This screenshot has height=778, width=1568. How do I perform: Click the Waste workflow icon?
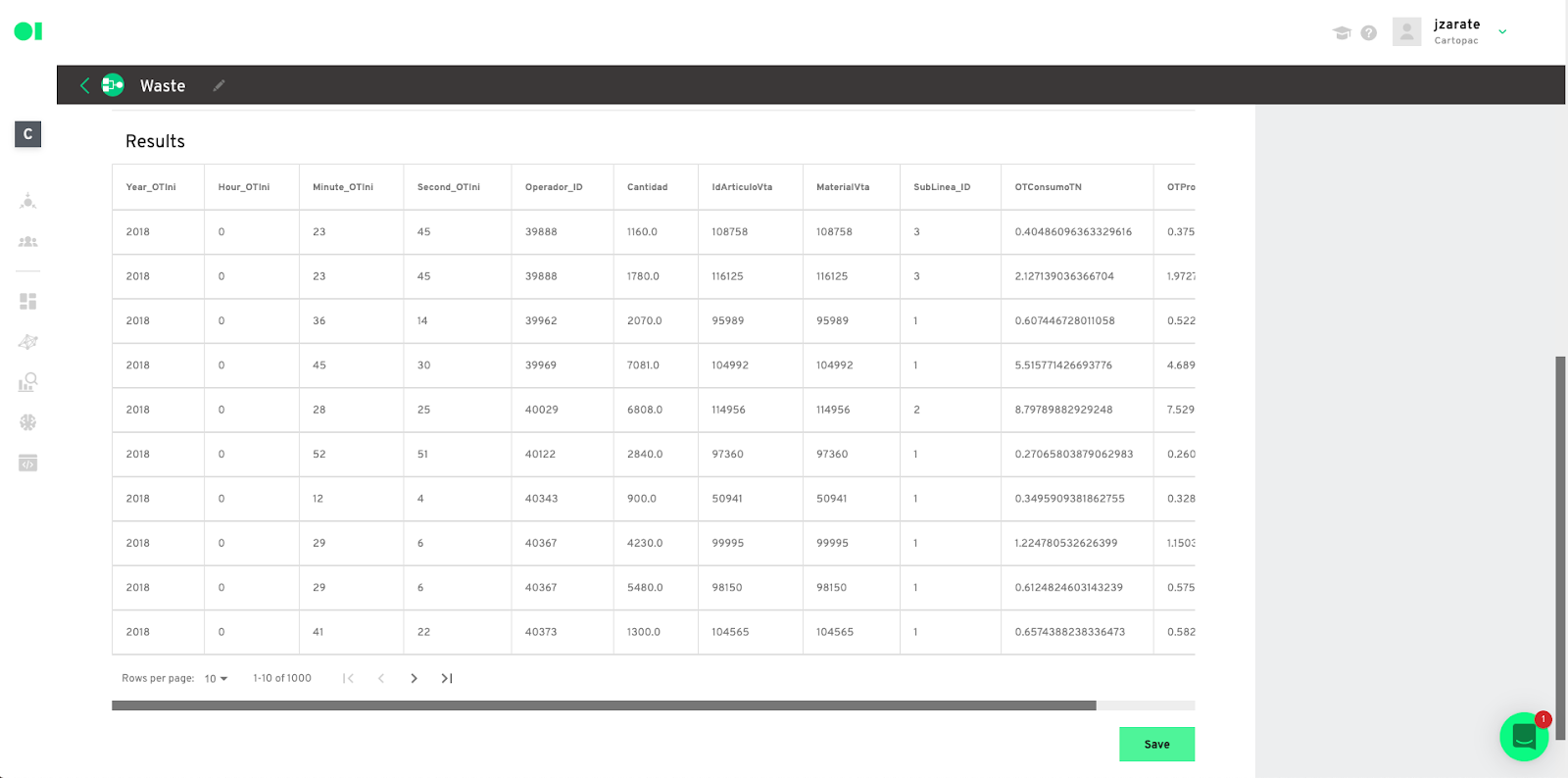click(x=114, y=85)
